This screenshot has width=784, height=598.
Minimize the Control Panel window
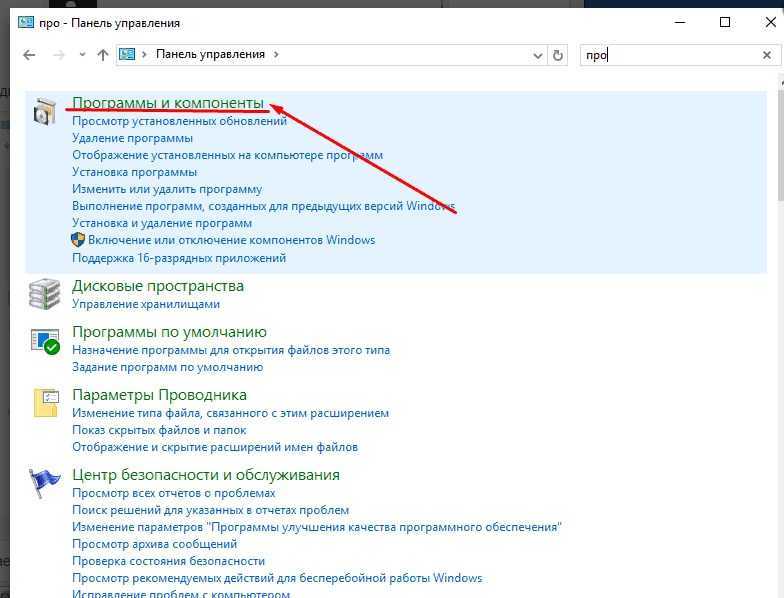[680, 22]
